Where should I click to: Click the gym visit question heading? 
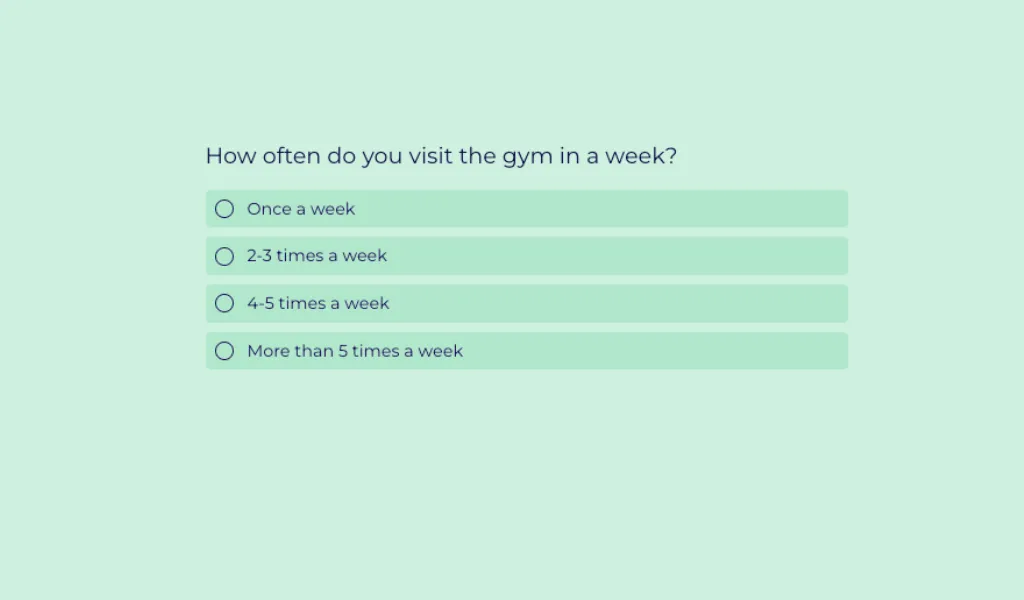tap(441, 156)
